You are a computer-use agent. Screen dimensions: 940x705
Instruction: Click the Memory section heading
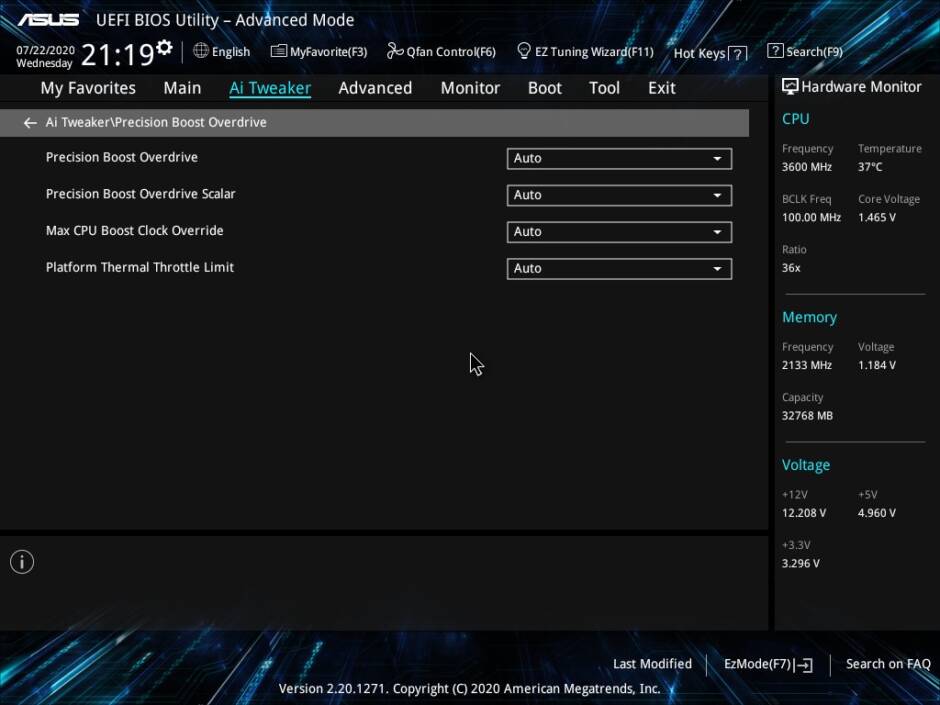tap(809, 317)
